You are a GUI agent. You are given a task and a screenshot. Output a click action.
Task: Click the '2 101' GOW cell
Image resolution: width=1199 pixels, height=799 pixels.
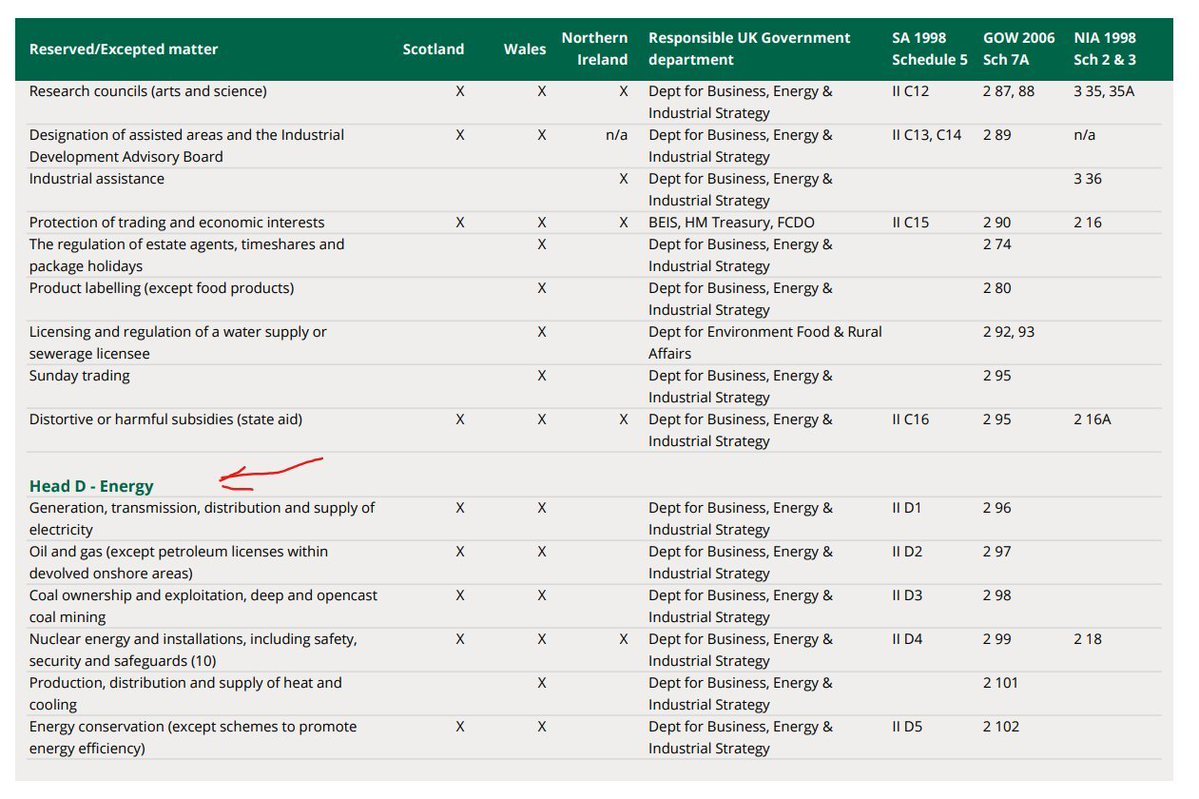pos(1000,683)
